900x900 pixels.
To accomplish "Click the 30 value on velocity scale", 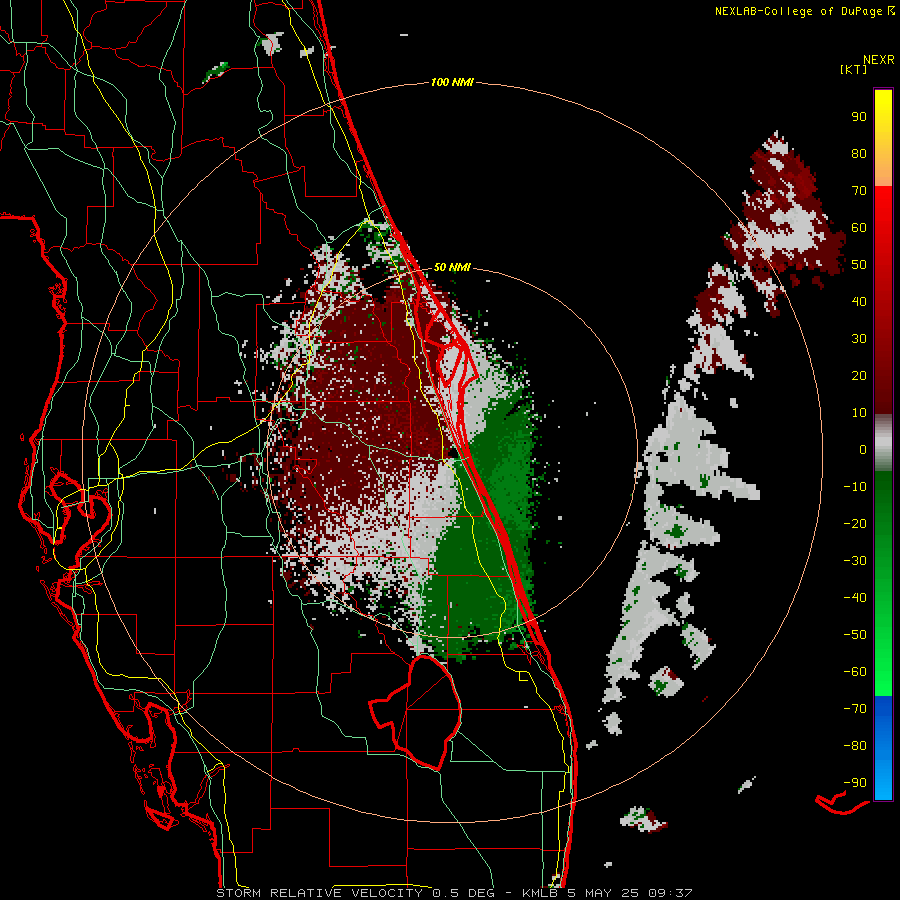I will click(859, 339).
